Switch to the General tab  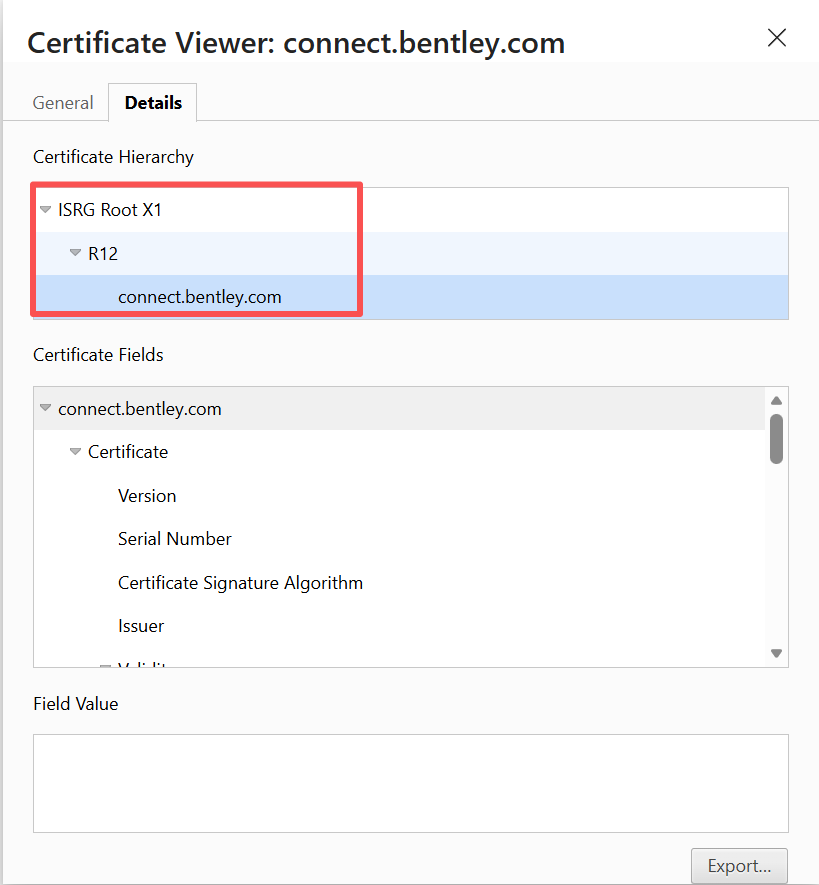(63, 103)
